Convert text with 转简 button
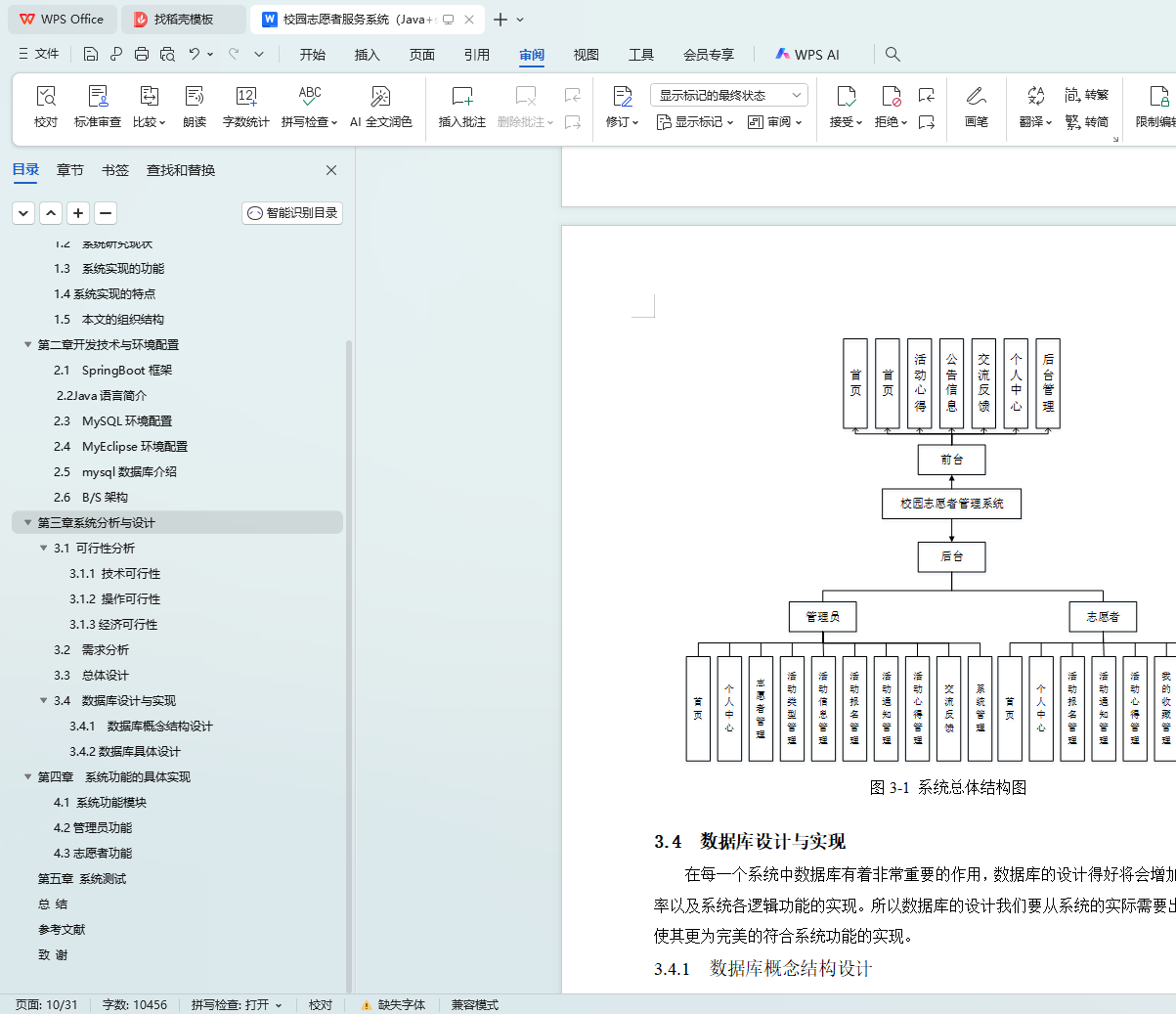The width and height of the screenshot is (1176, 1014). point(1087,122)
